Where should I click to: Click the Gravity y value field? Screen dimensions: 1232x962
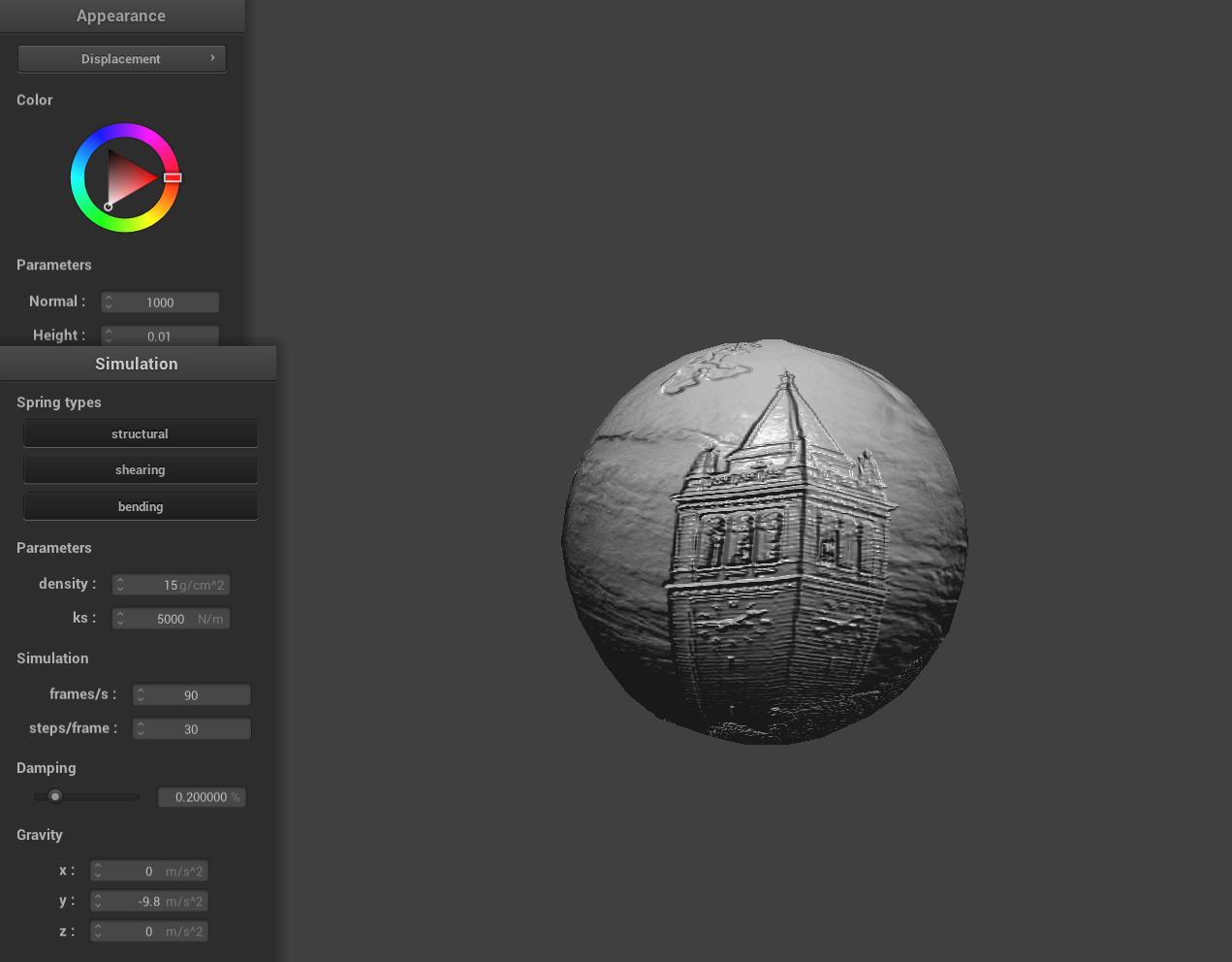click(149, 901)
